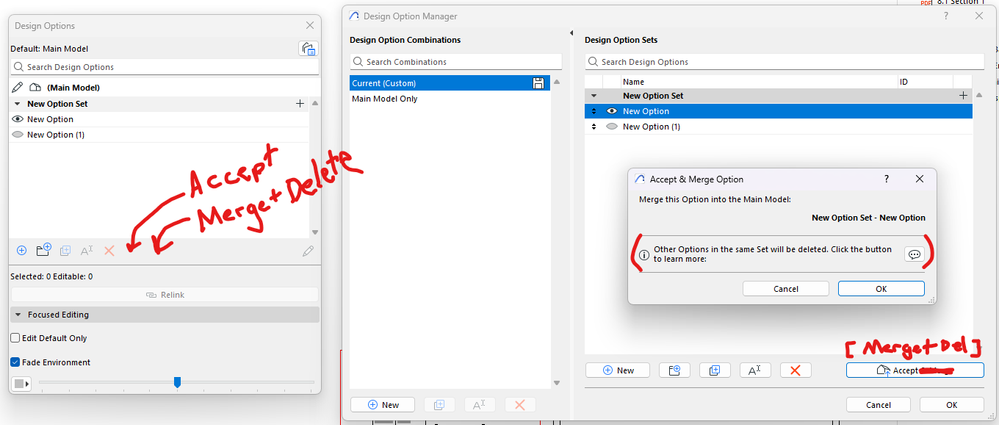Collapse combinations panel with divider arrow
The height and width of the screenshot is (425, 999).
[x=571, y=33]
